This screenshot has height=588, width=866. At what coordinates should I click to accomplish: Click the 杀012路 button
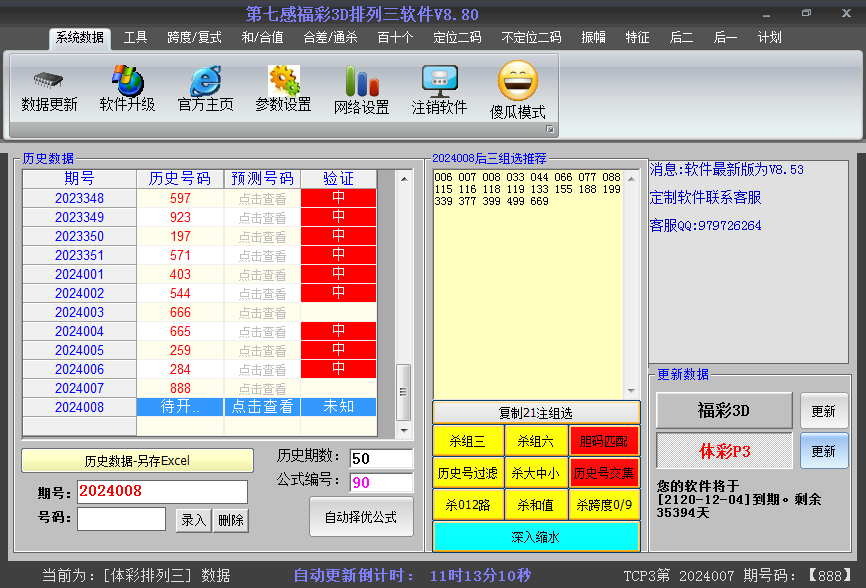[x=468, y=505]
